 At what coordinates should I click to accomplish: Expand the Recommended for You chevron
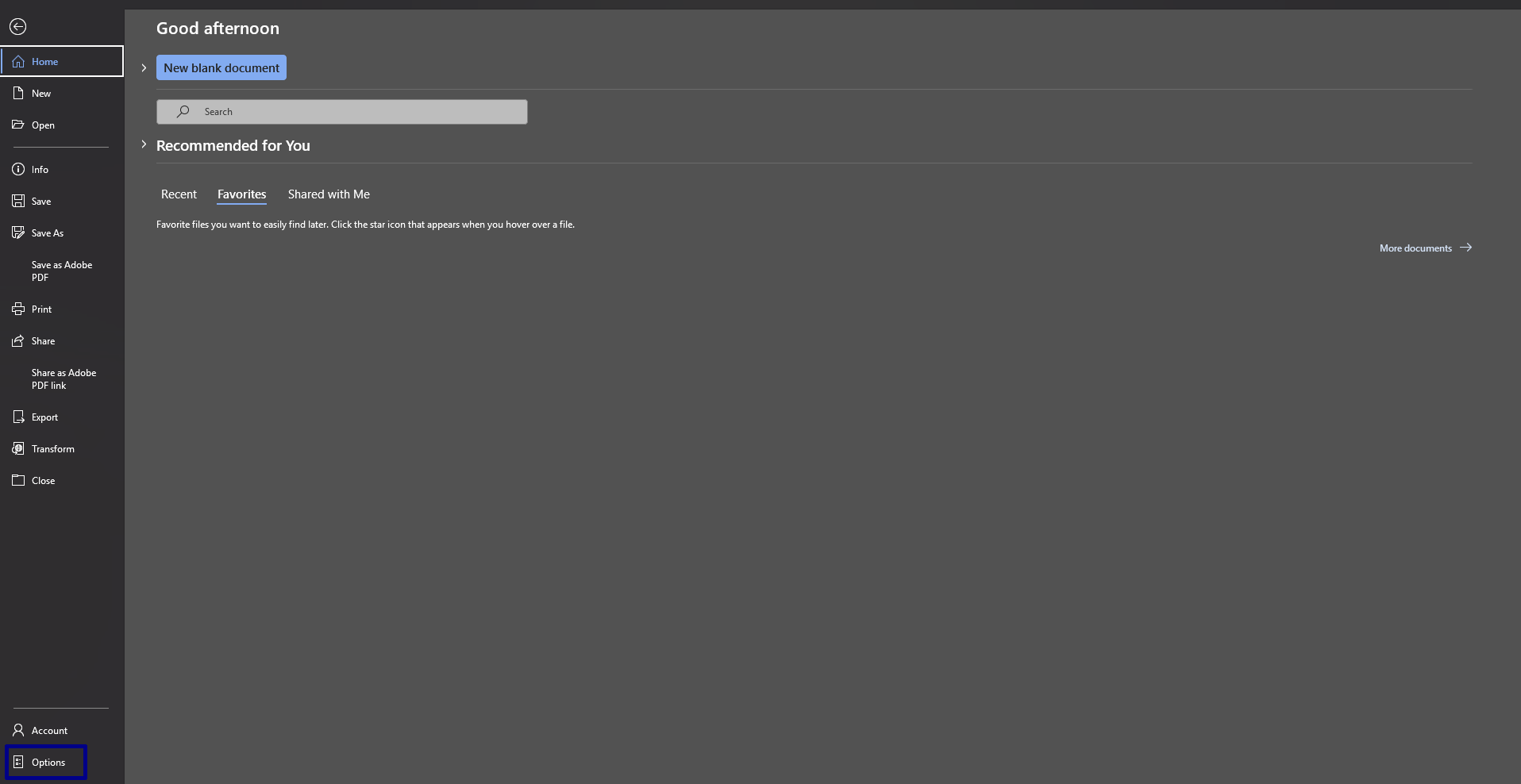click(144, 144)
